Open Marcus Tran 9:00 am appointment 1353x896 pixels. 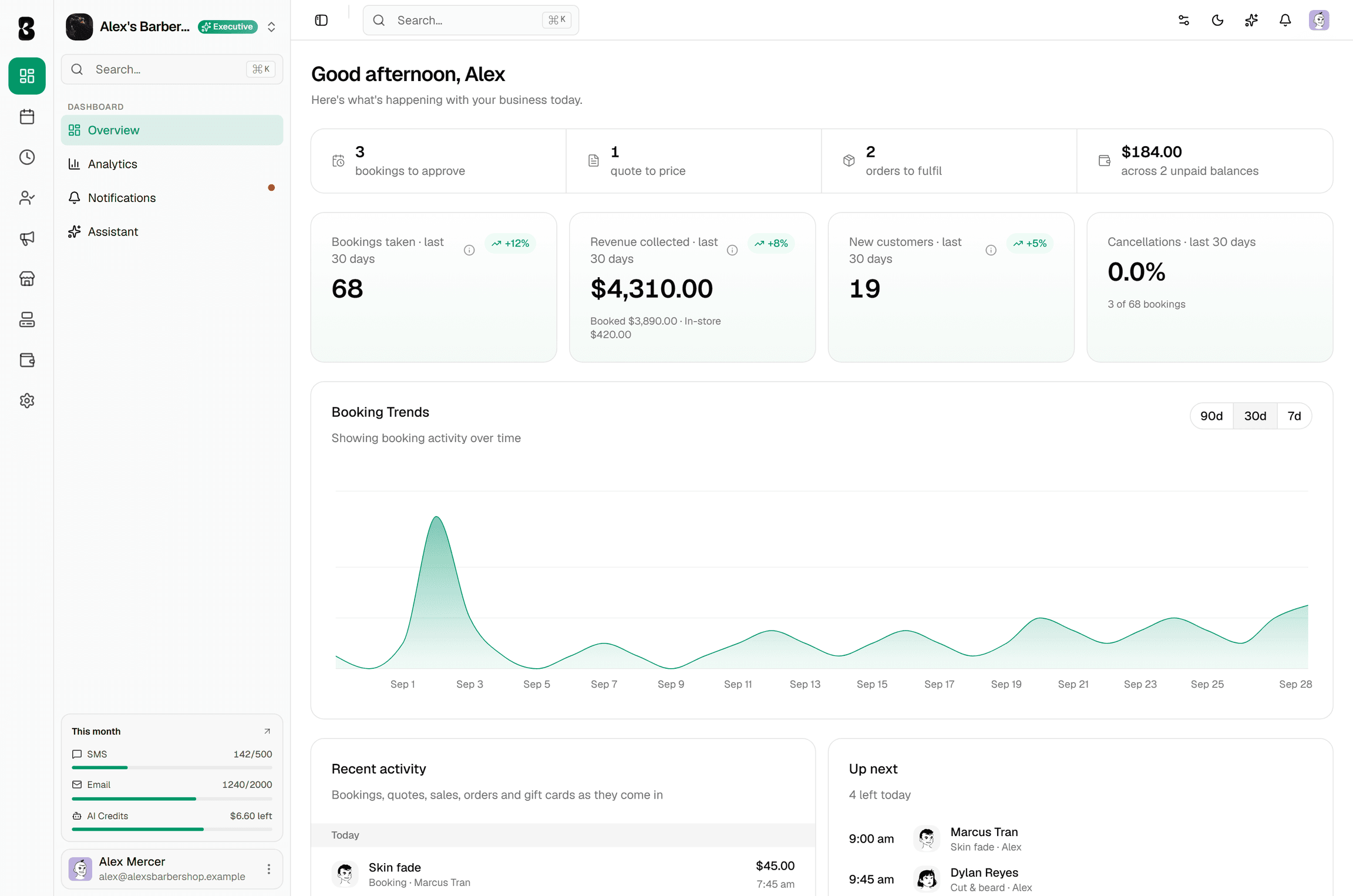tap(1080, 838)
